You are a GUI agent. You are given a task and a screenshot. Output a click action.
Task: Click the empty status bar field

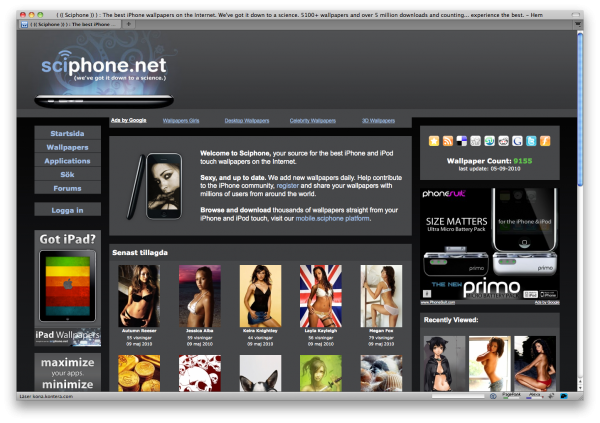(458, 396)
